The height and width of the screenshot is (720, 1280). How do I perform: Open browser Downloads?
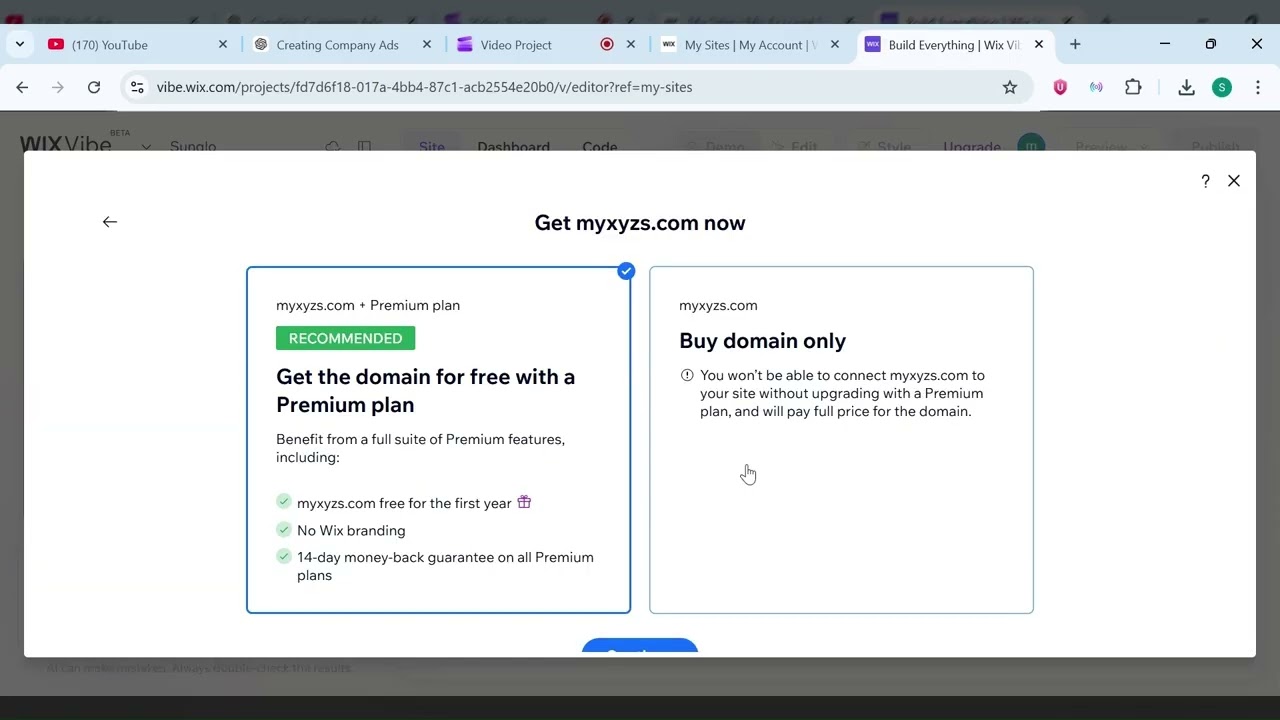[x=1186, y=87]
